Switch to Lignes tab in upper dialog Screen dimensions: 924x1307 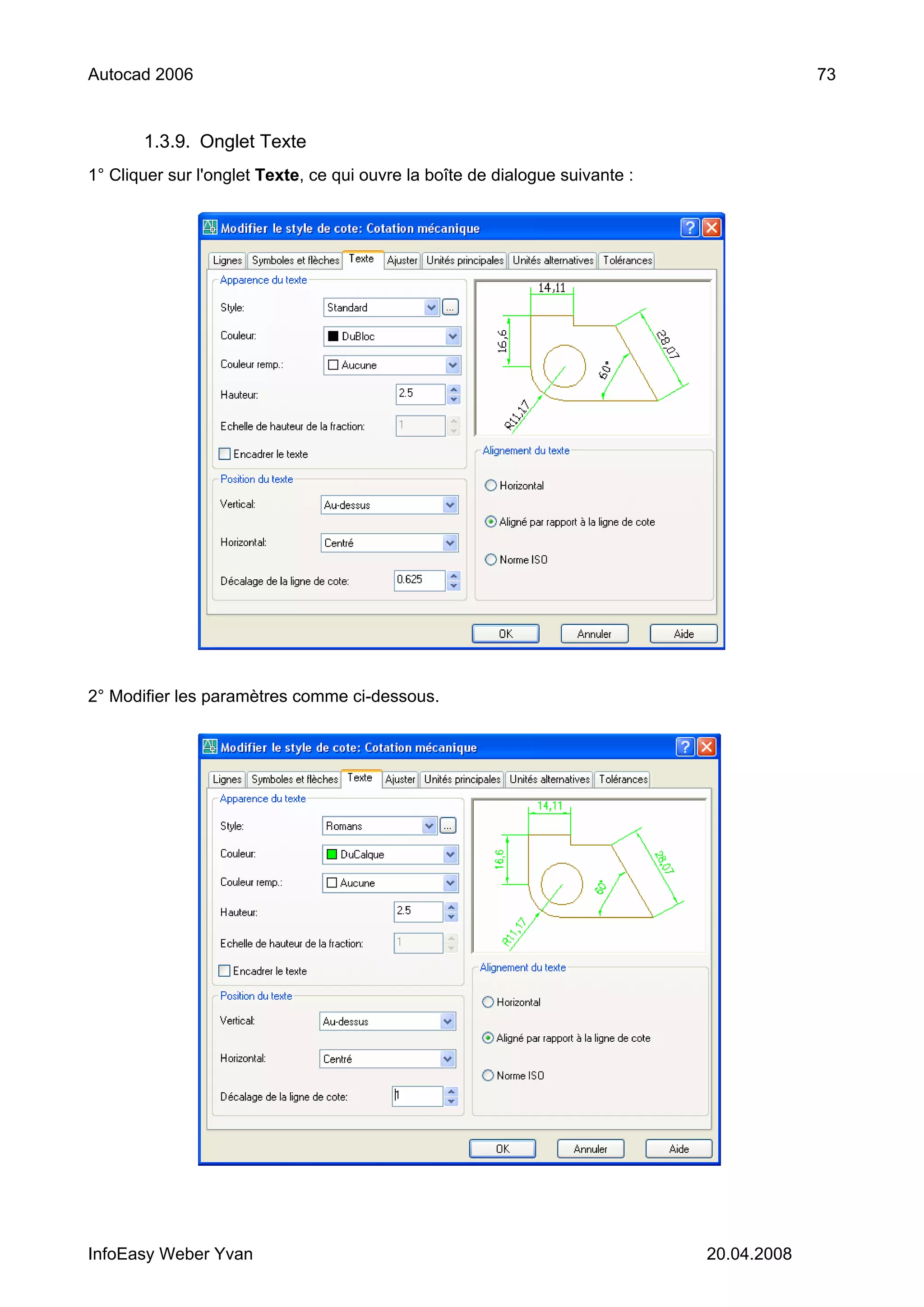pos(227,261)
